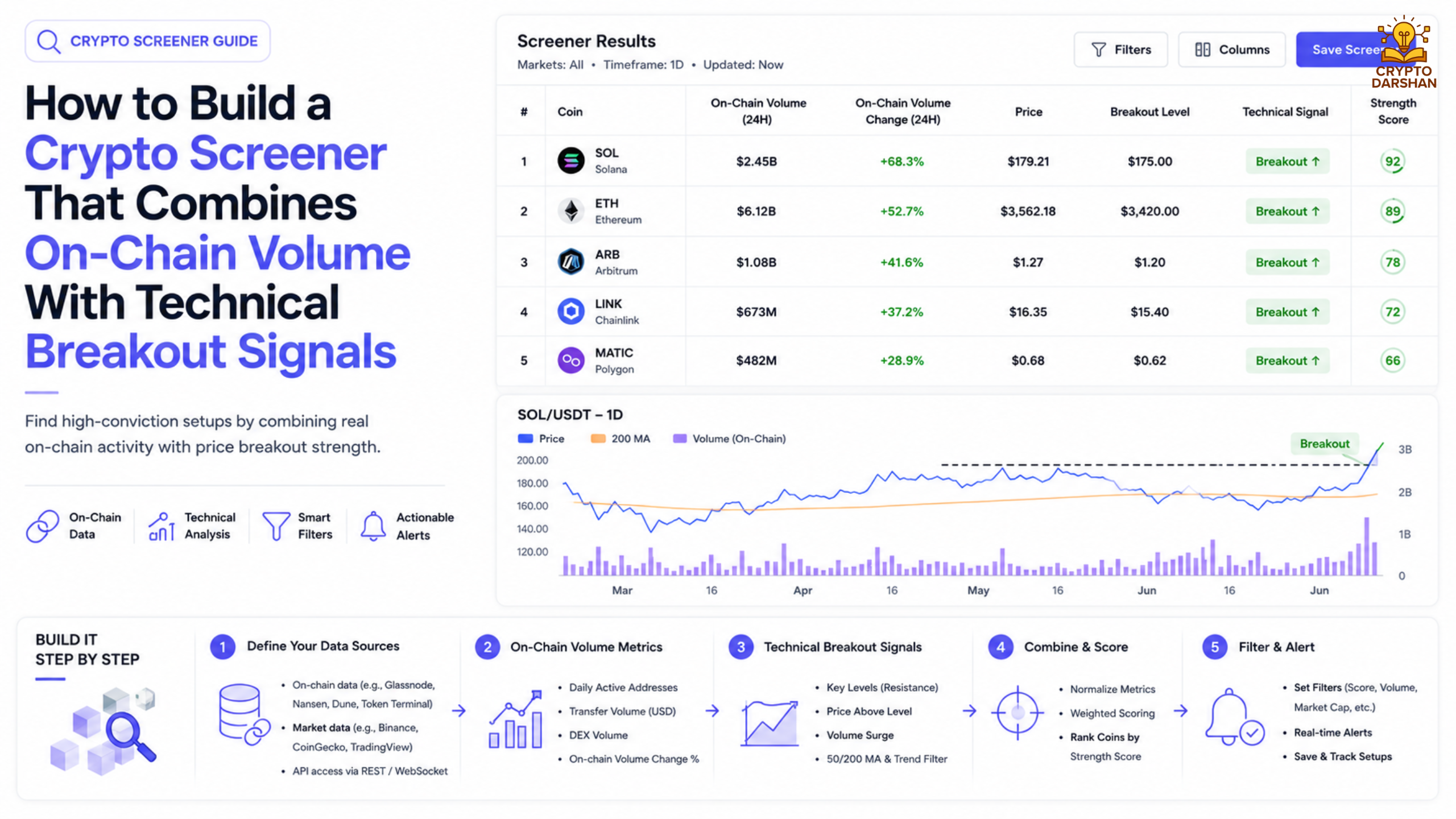Viewport: 1456px width, 819px height.
Task: Click the MATIC Breakout signal badge
Action: [x=1287, y=361]
